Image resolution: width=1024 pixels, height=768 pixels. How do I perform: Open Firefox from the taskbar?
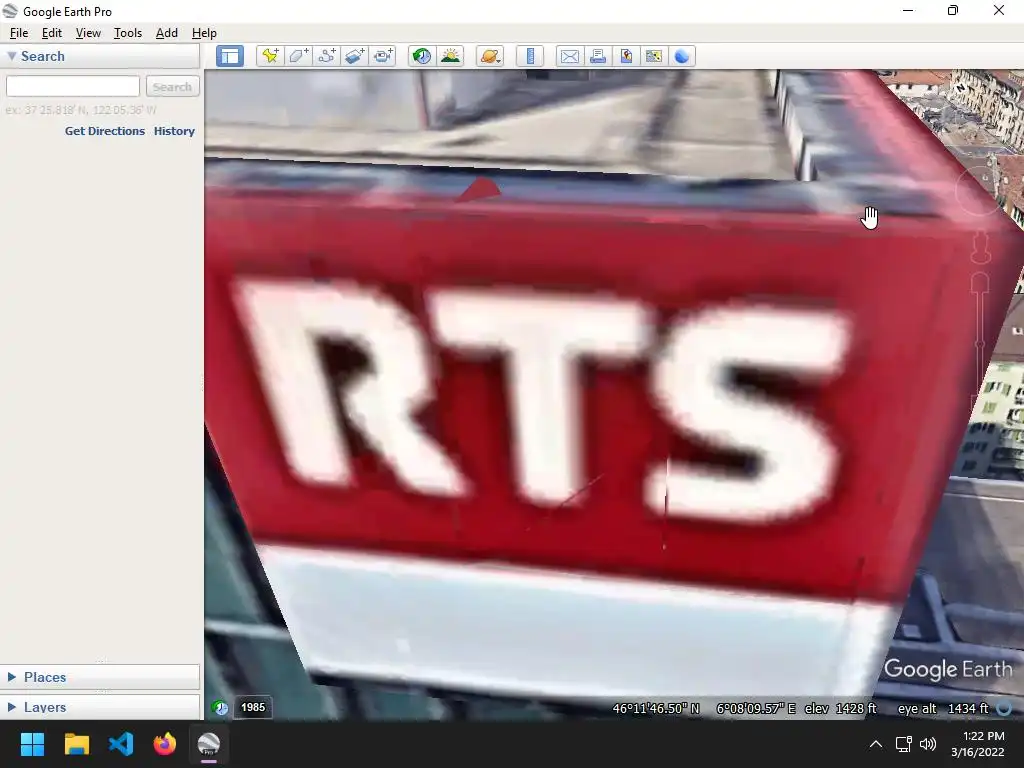(x=165, y=744)
